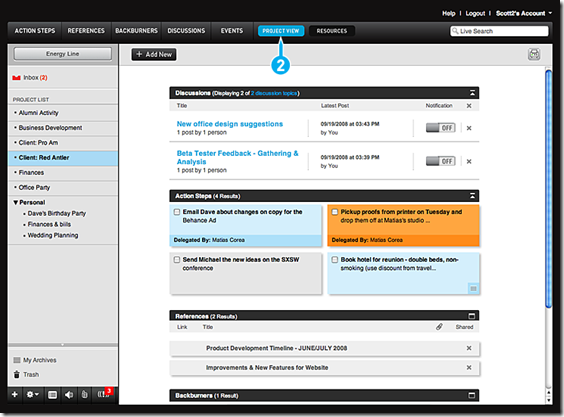Collapse the Discussions section
This screenshot has width=564, height=417.
[x=472, y=93]
